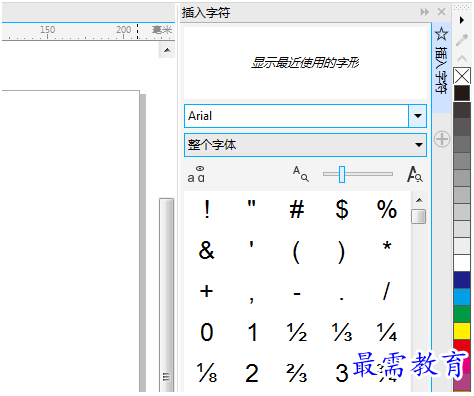Select the dark navy blue swatch

click(x=462, y=280)
